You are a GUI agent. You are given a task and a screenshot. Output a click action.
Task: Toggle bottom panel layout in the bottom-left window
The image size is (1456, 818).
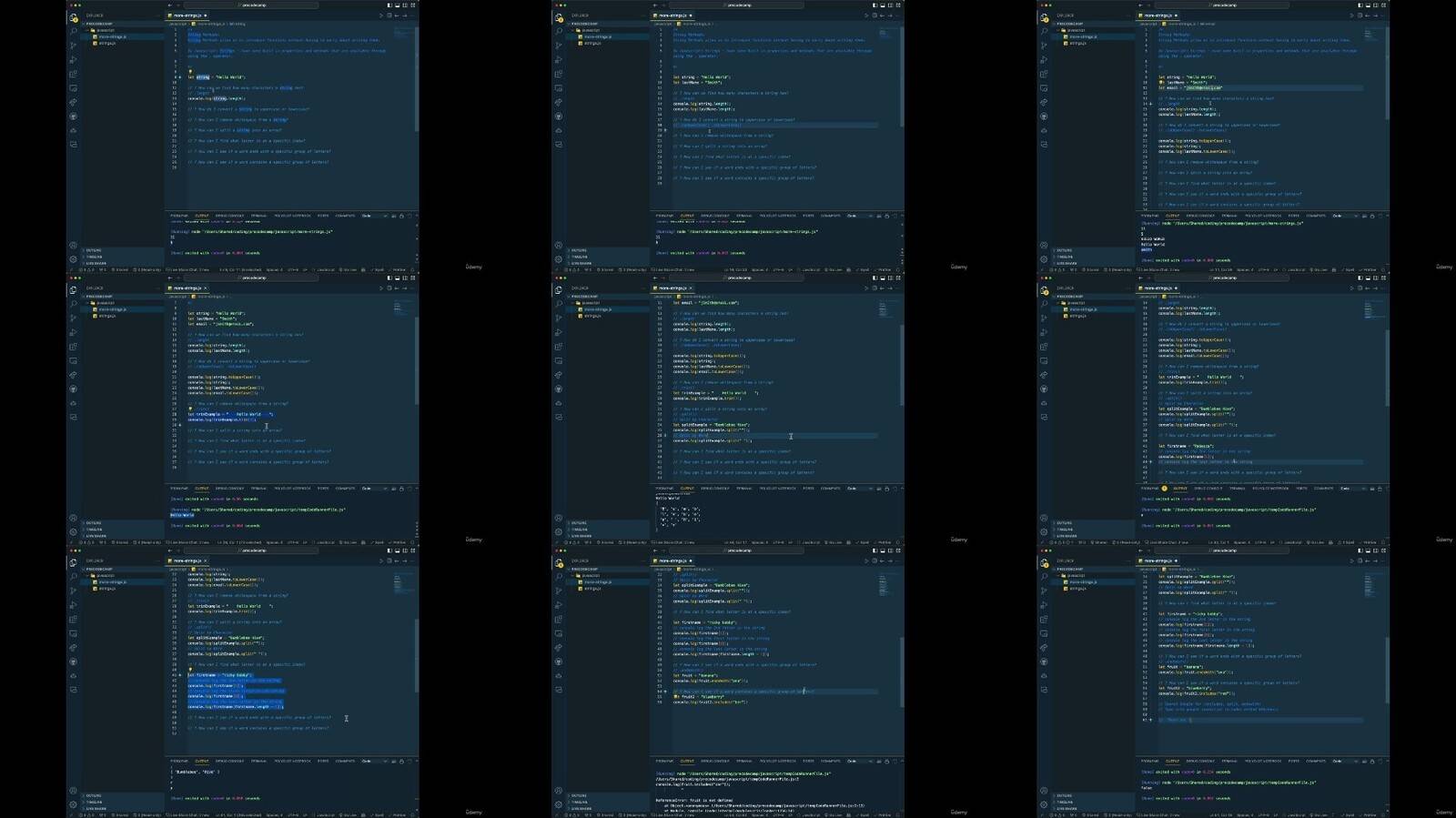pos(398,550)
